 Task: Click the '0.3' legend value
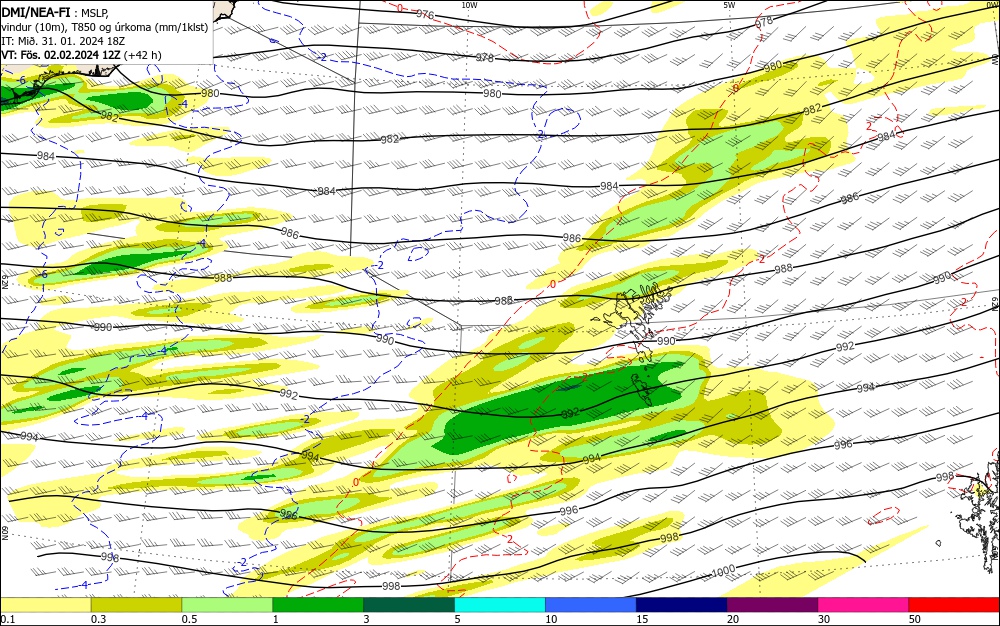pyautogui.click(x=98, y=620)
